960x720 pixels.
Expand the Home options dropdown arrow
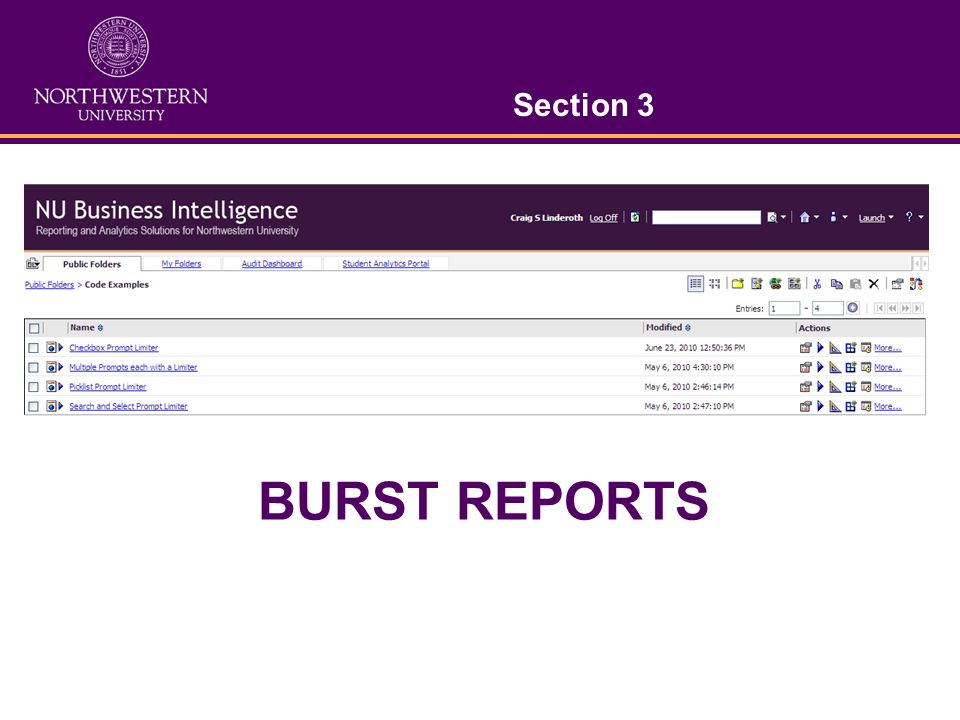coord(816,217)
